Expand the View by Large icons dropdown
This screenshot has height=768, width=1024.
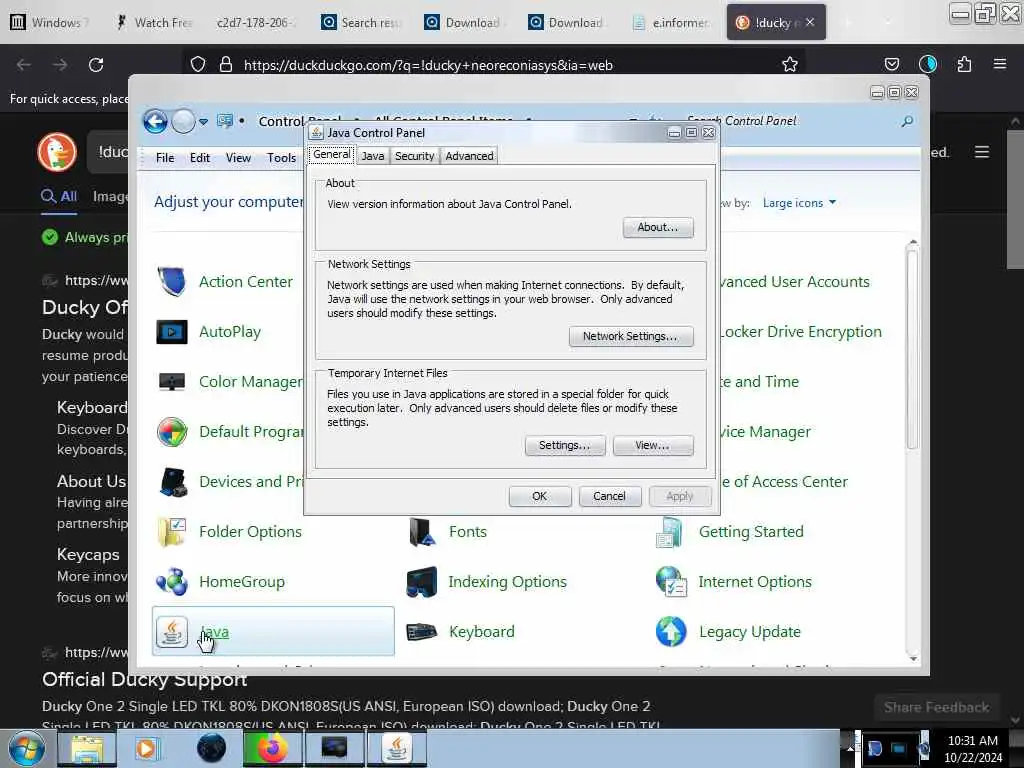tap(799, 203)
